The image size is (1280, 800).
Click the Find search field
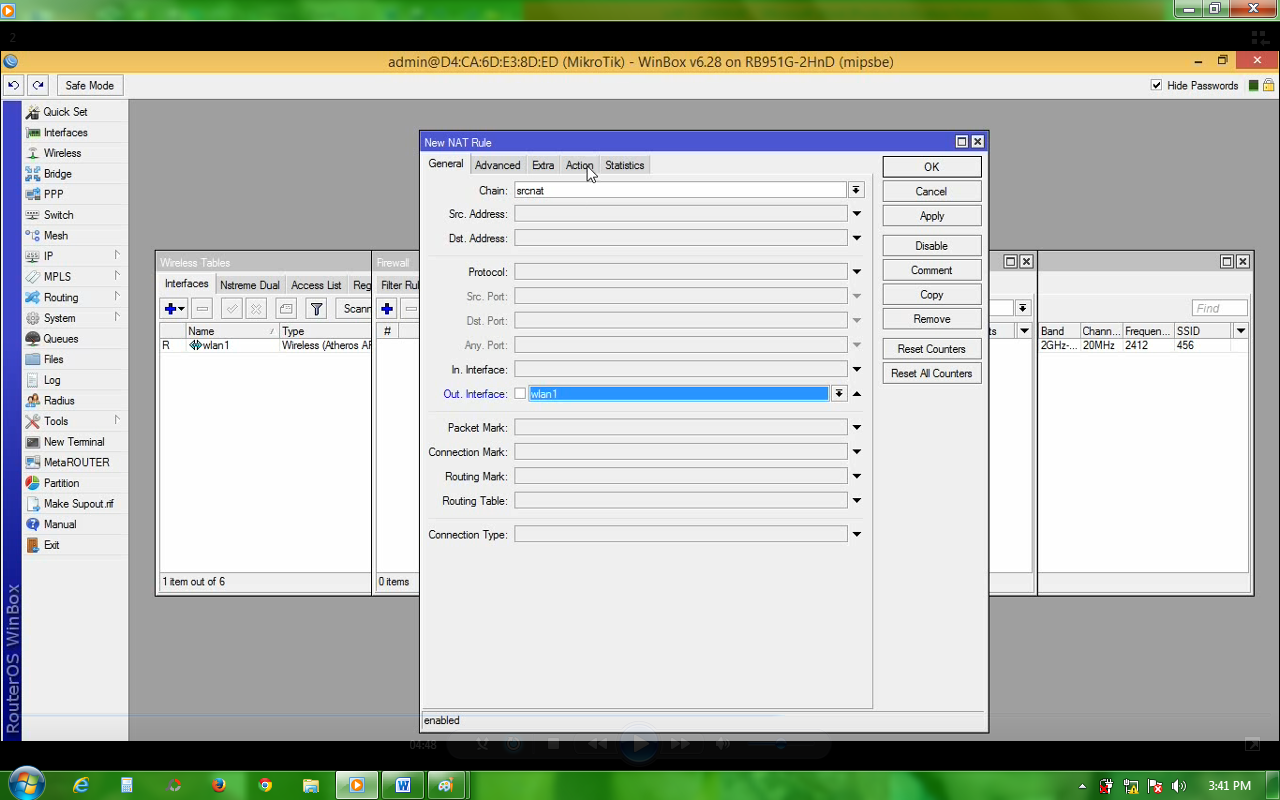click(1220, 308)
